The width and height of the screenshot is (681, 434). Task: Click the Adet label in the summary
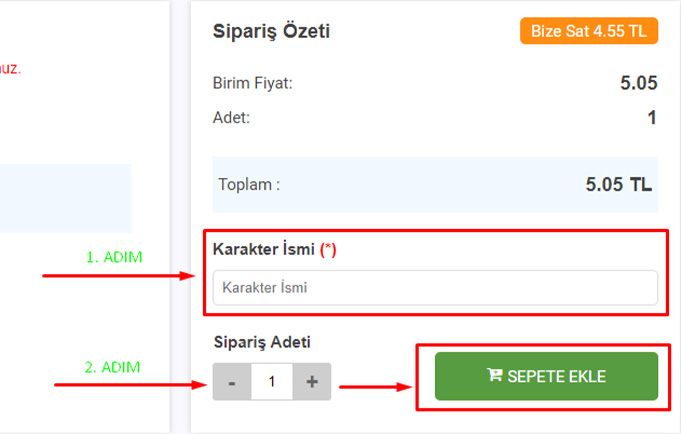click(232, 118)
